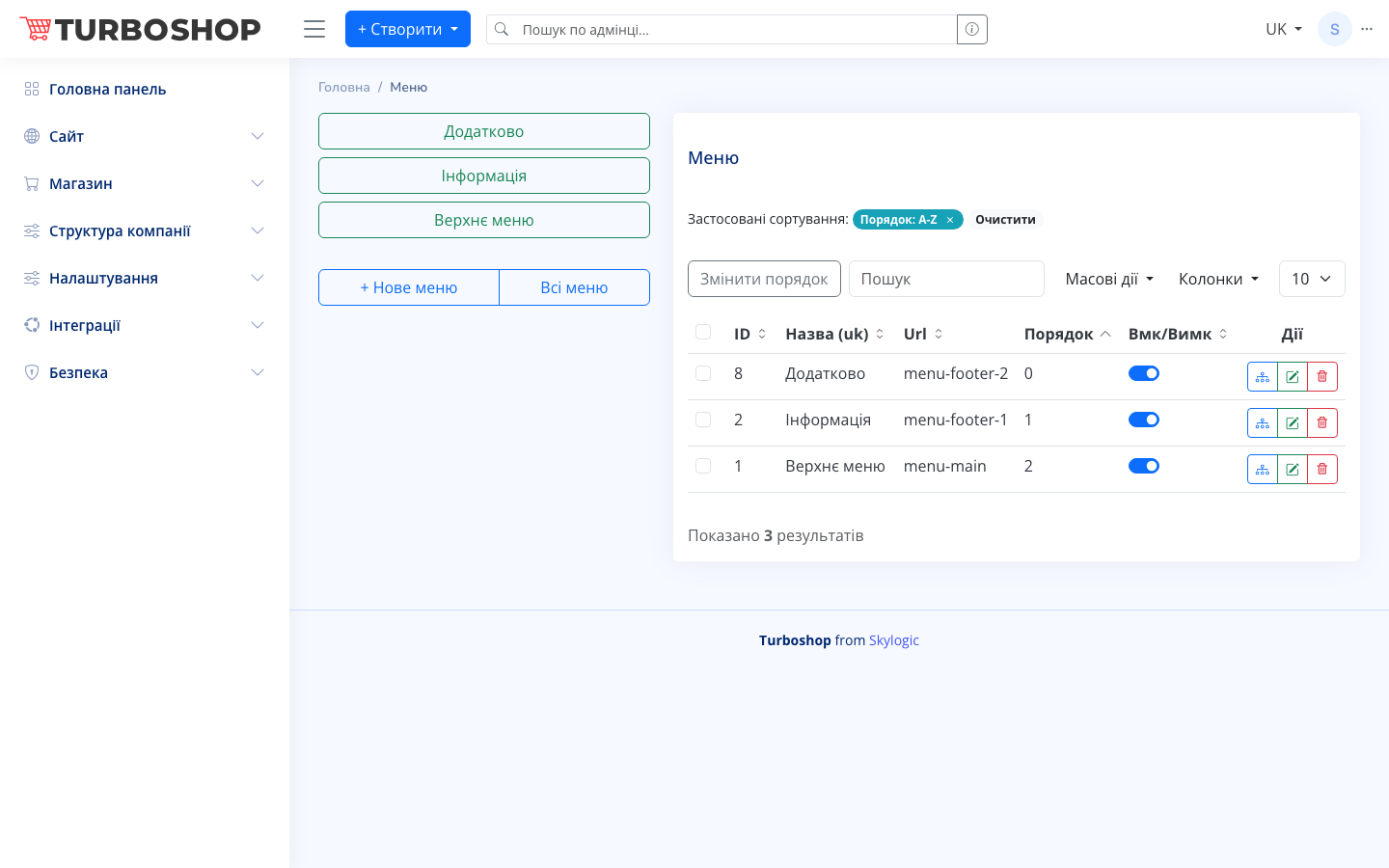Image resolution: width=1389 pixels, height=868 pixels.
Task: Delete the Верхнє меню row
Action: pos(1322,469)
